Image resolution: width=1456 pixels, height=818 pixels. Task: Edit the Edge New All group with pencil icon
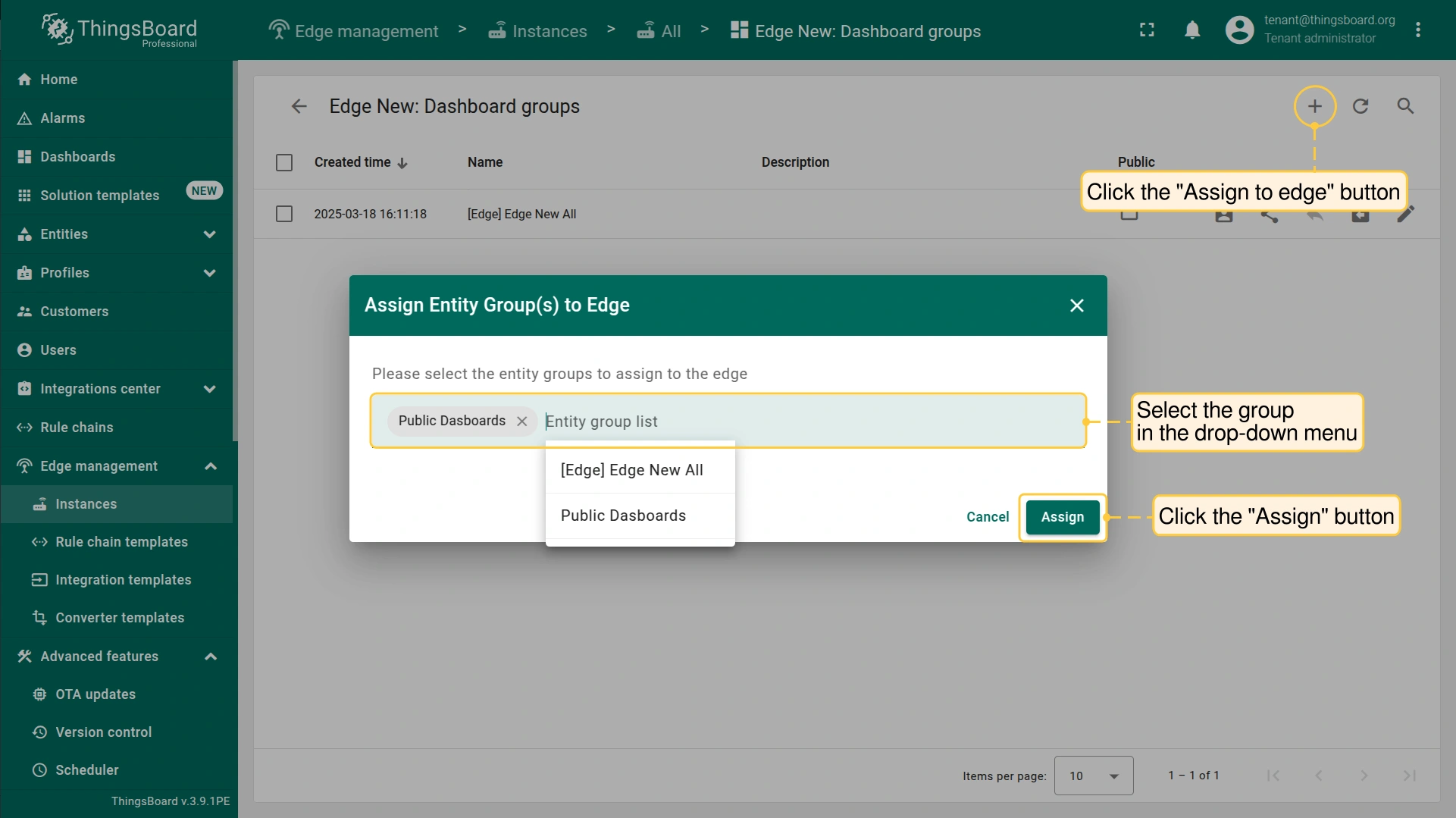point(1405,215)
